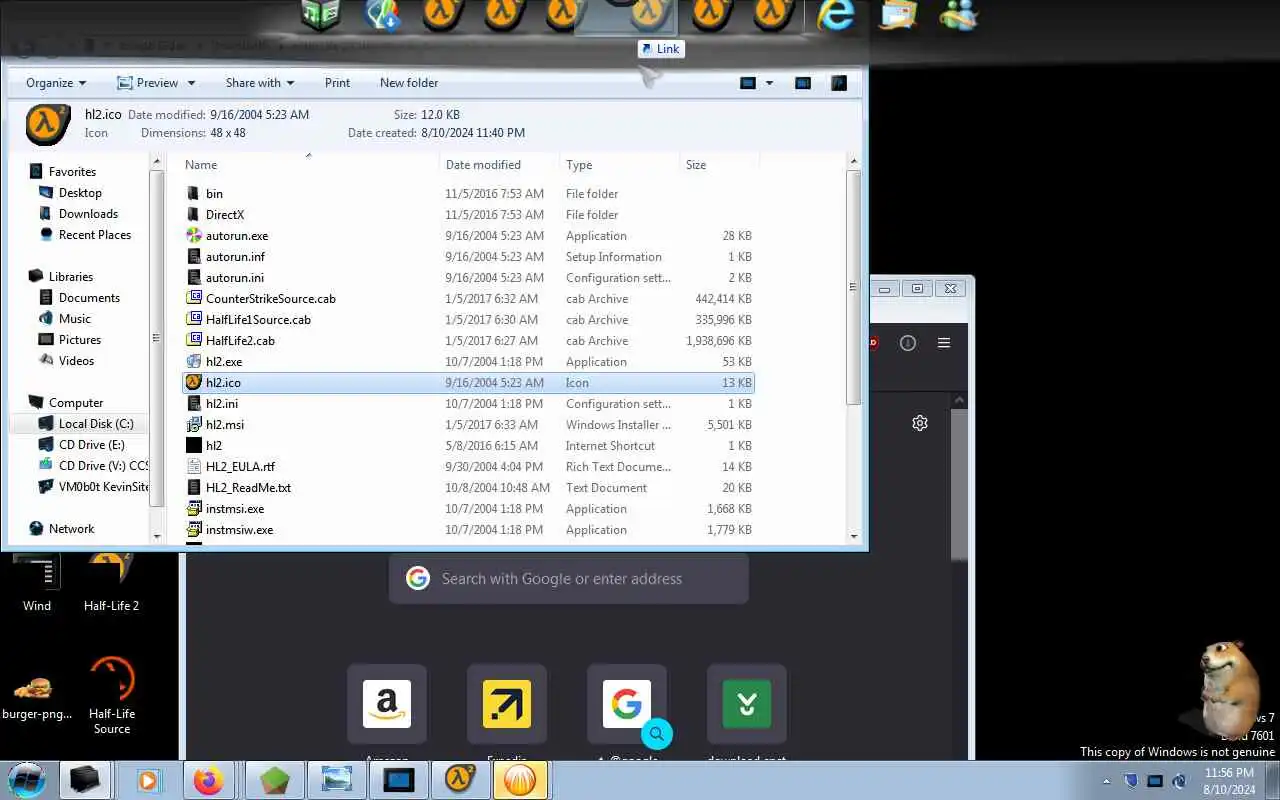Select the HL2_EULA.rtf document icon
This screenshot has width=1280, height=800.
[194, 467]
